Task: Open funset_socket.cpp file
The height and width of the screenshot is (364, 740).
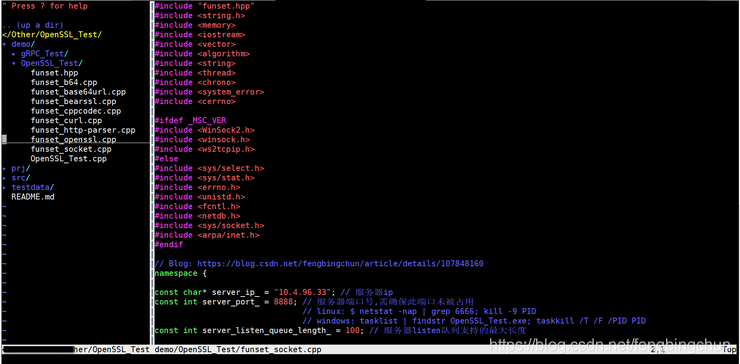Action: point(71,149)
